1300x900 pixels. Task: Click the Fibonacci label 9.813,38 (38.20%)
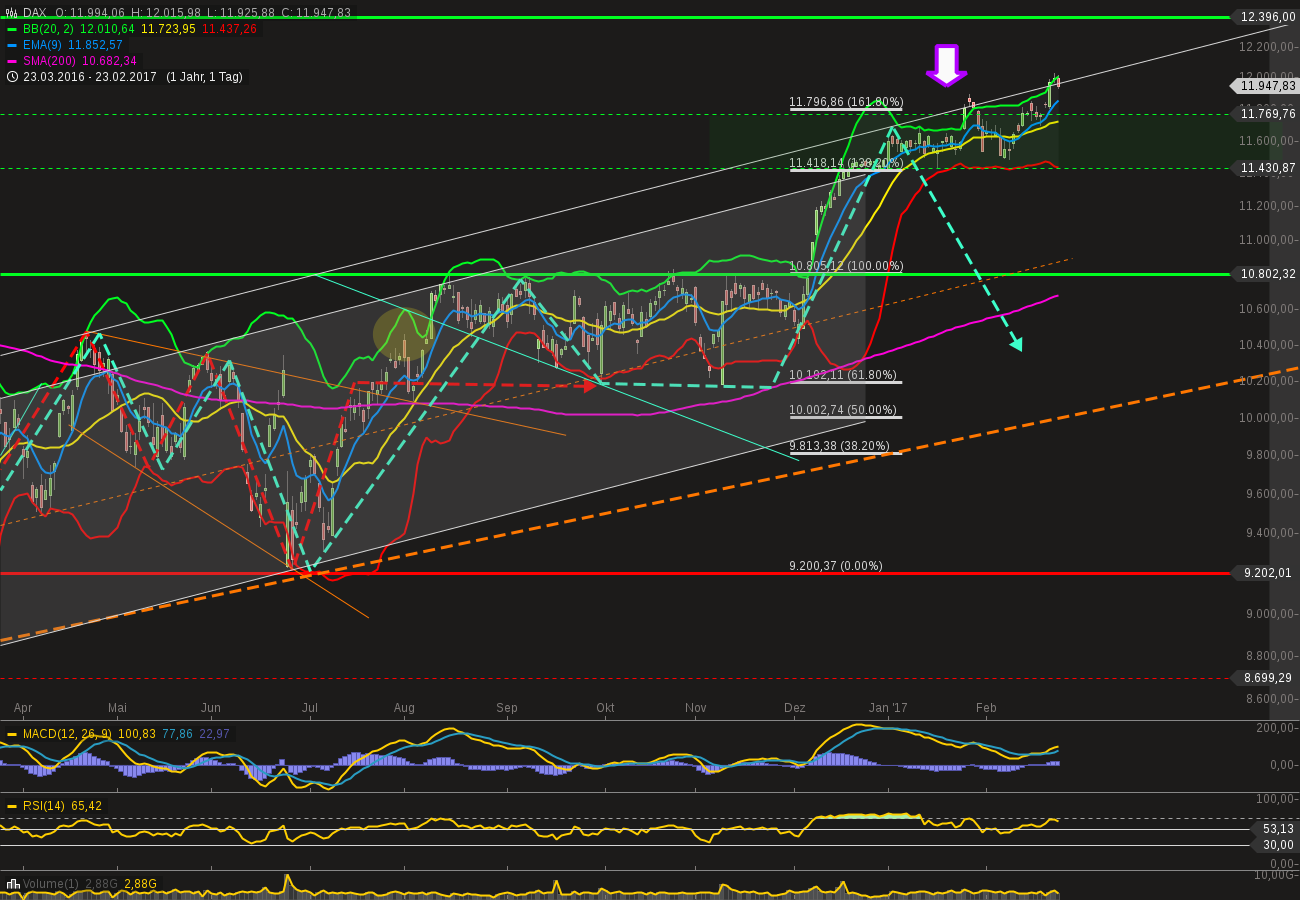click(839, 447)
